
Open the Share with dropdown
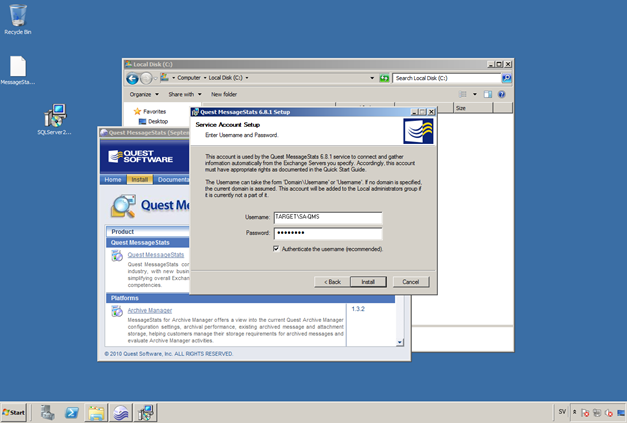coord(185,94)
